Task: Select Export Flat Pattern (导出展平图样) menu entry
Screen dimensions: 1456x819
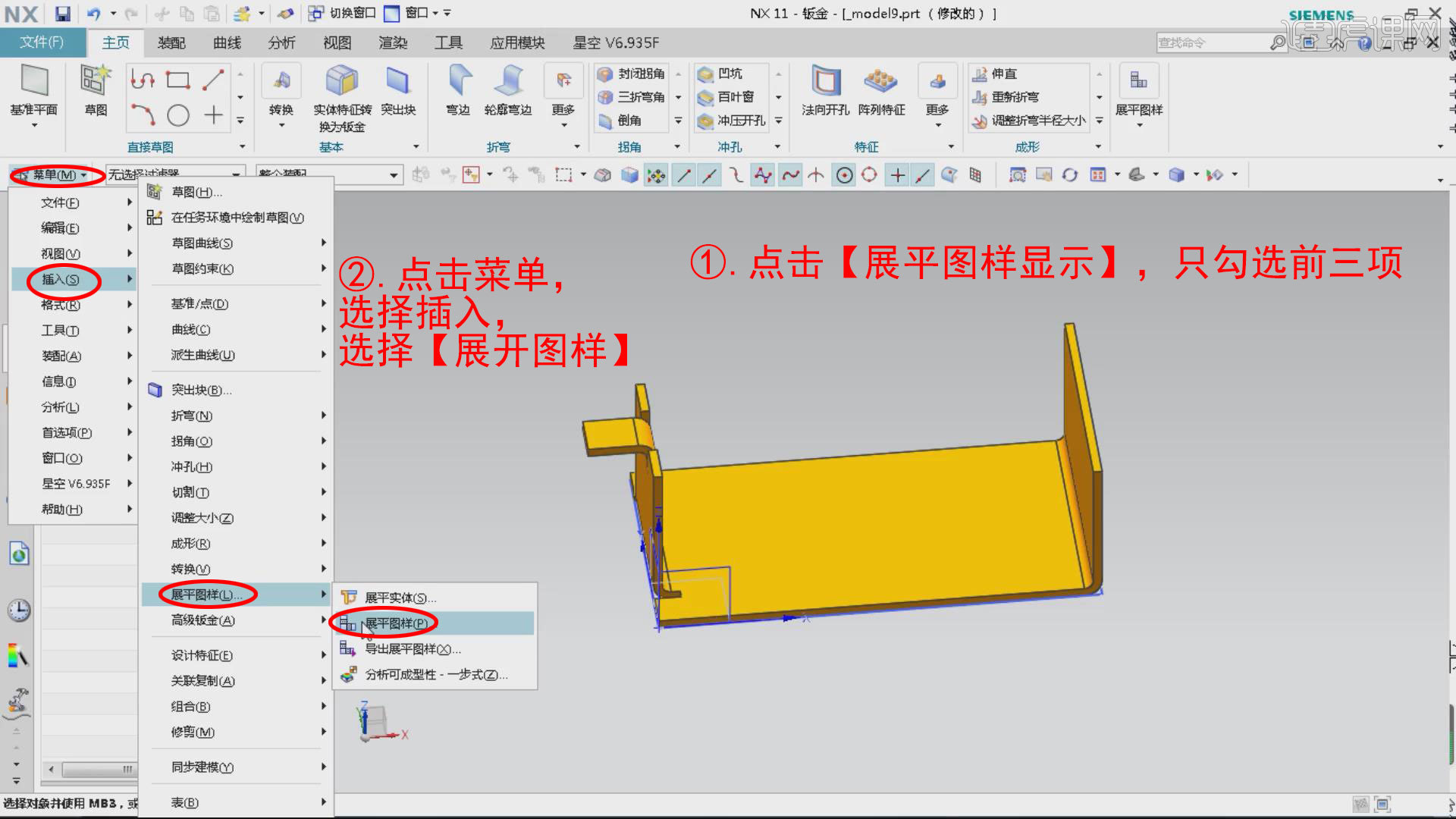Action: 434,649
